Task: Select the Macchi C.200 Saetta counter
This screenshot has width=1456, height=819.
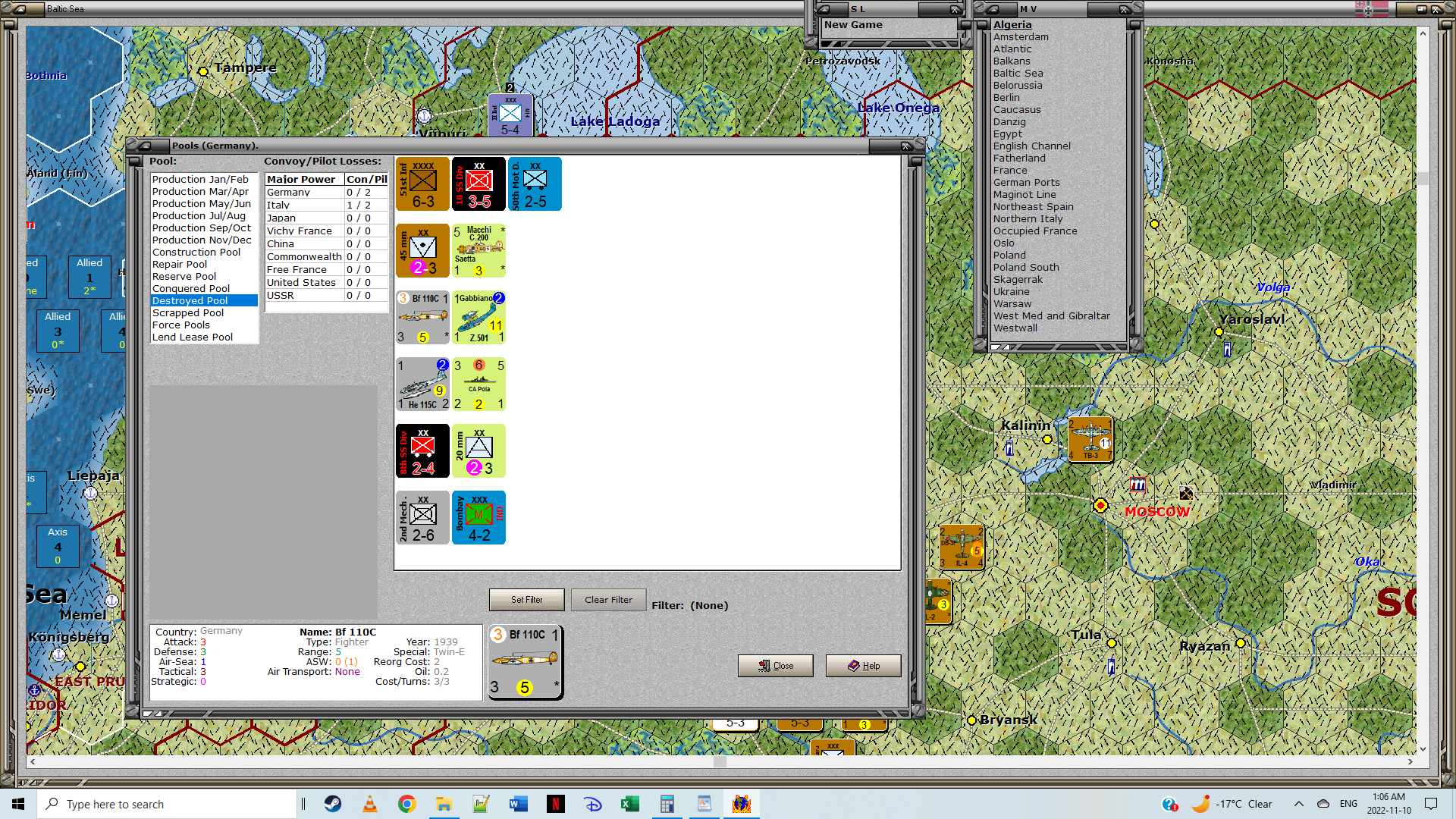Action: [x=479, y=251]
